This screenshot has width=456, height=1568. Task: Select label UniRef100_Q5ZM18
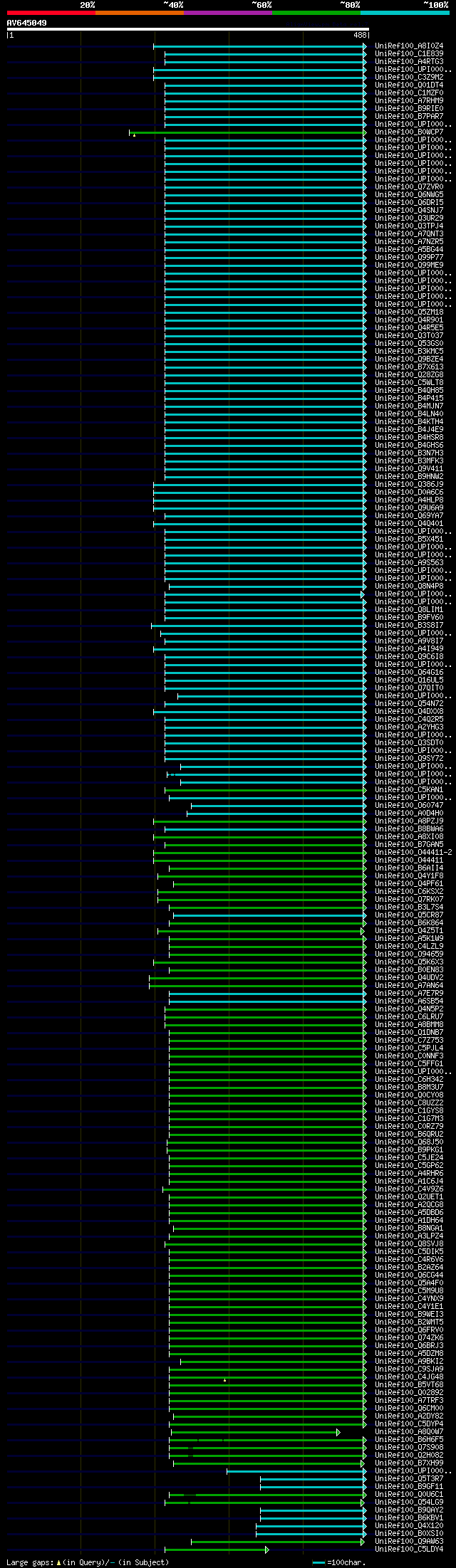pos(409,312)
